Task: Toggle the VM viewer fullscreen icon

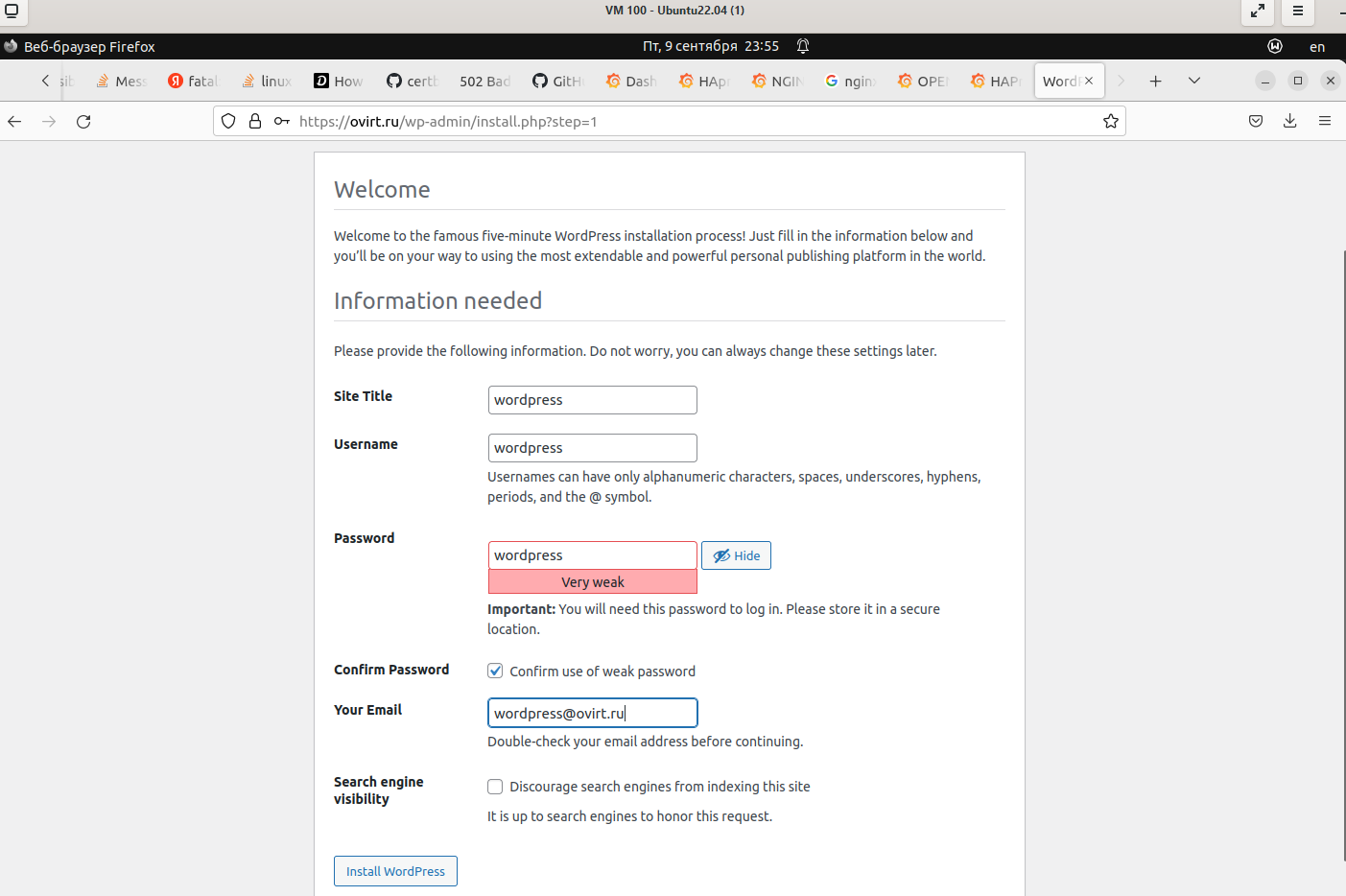Action: (1258, 12)
